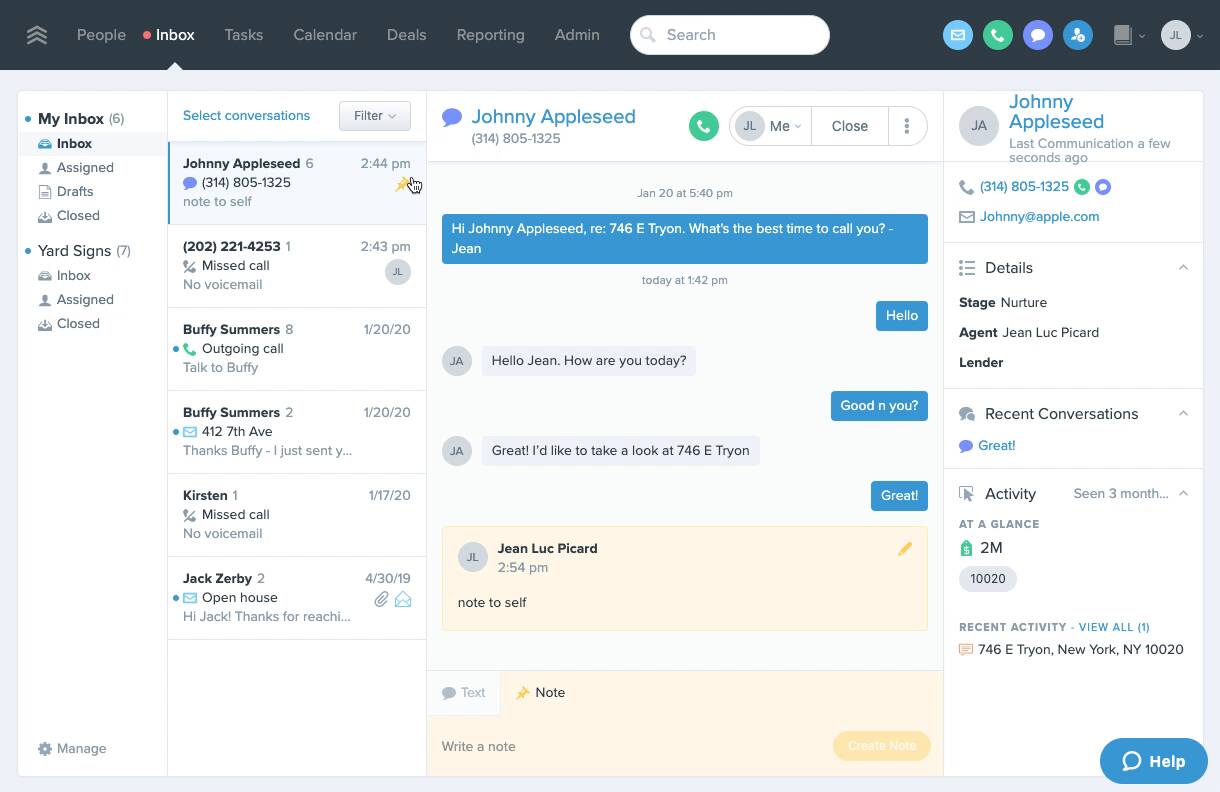This screenshot has height=792, width=1220.
Task: Collapse the Details section
Action: [1183, 268]
